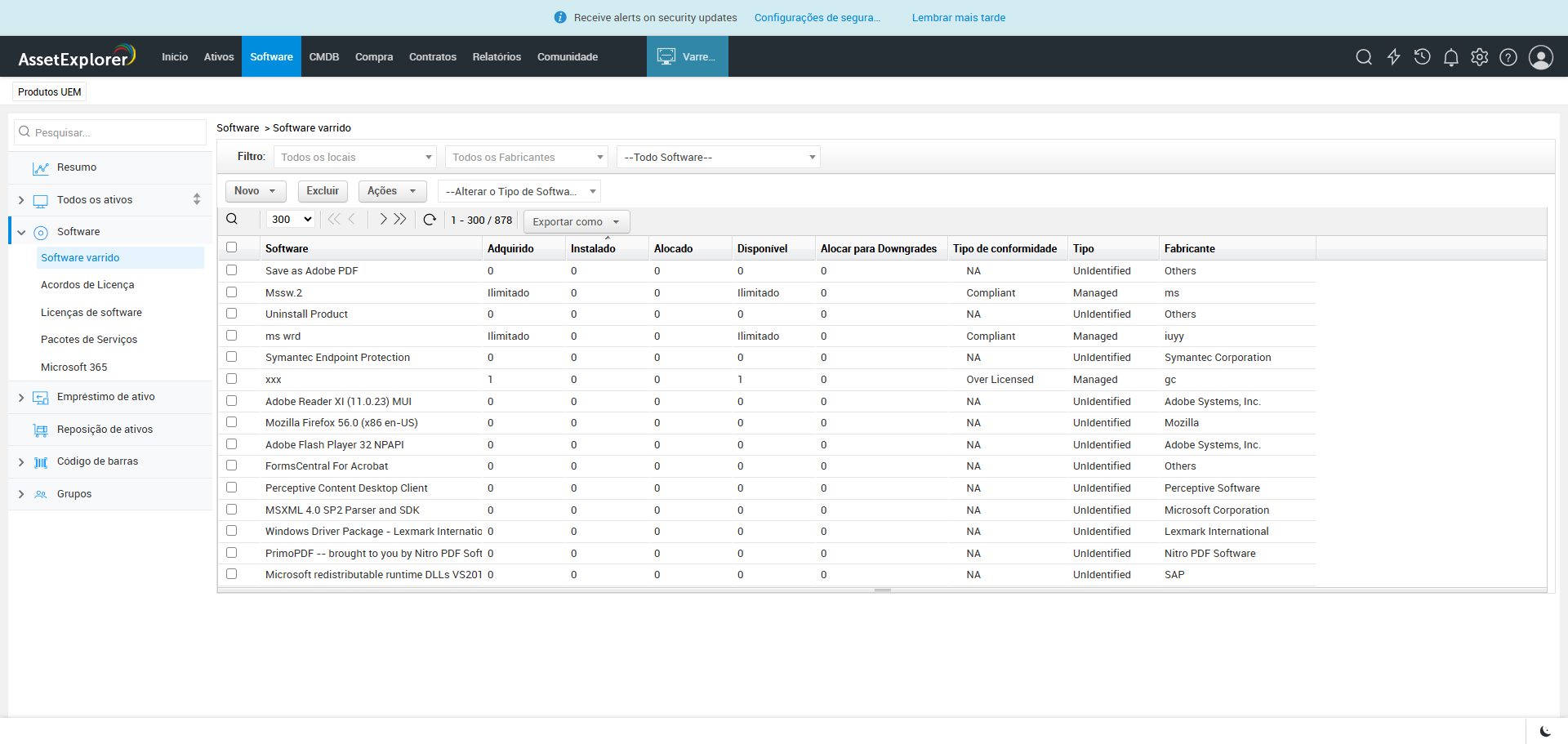Toggle dark mode moon icon
The width and height of the screenshot is (1568, 744).
point(1545,731)
